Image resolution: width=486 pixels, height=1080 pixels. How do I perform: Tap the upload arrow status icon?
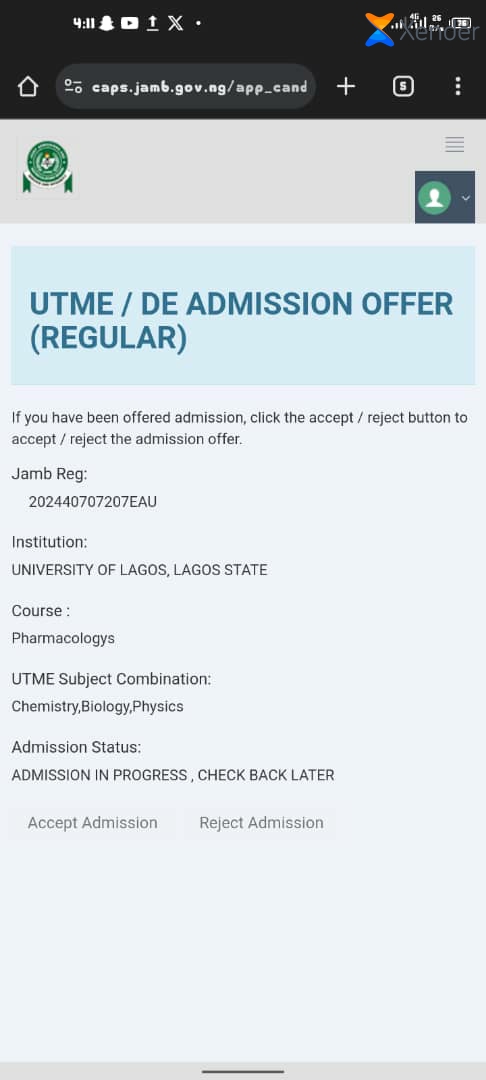point(153,23)
